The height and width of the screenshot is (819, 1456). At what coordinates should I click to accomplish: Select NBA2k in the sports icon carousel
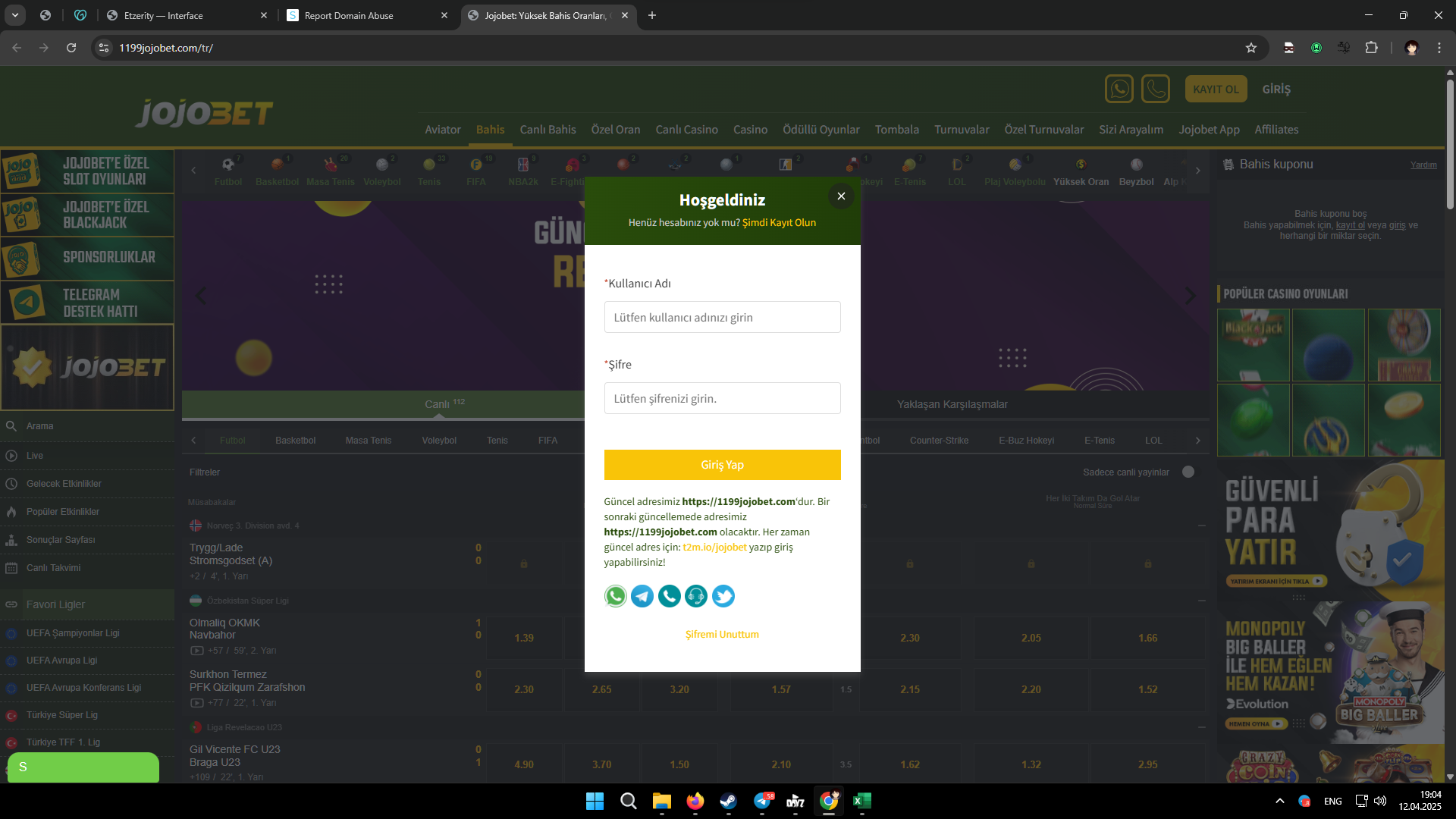(x=523, y=171)
